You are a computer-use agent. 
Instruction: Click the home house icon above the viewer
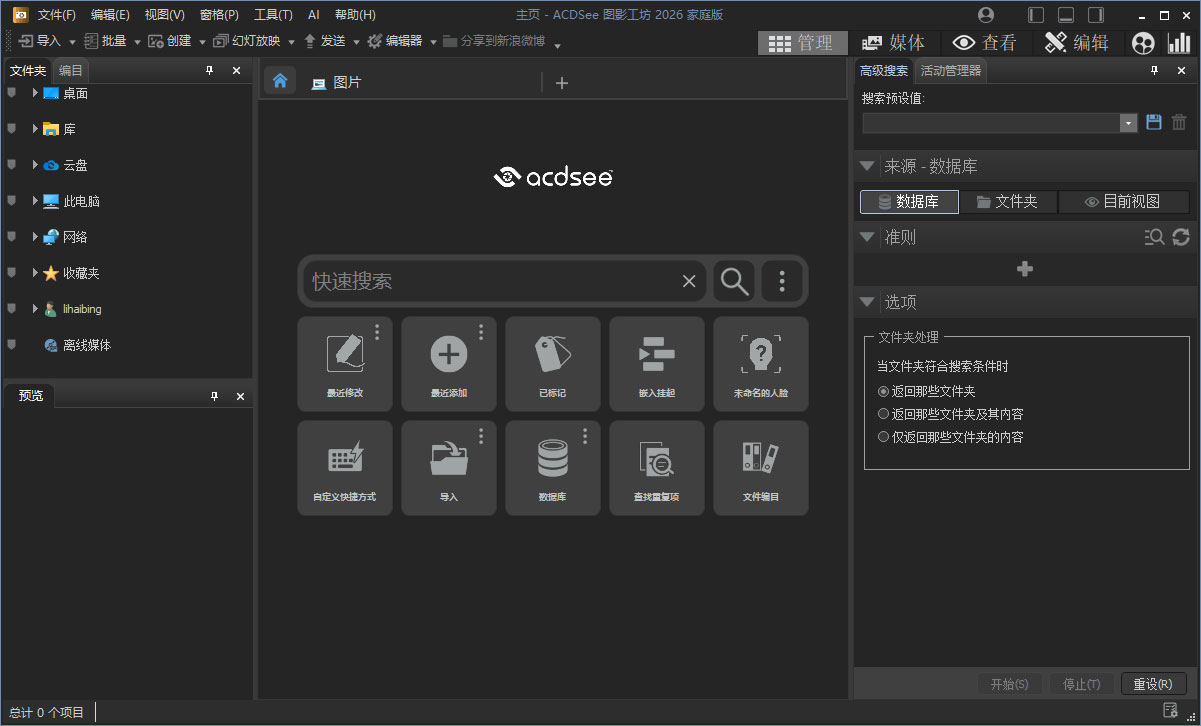pyautogui.click(x=279, y=81)
